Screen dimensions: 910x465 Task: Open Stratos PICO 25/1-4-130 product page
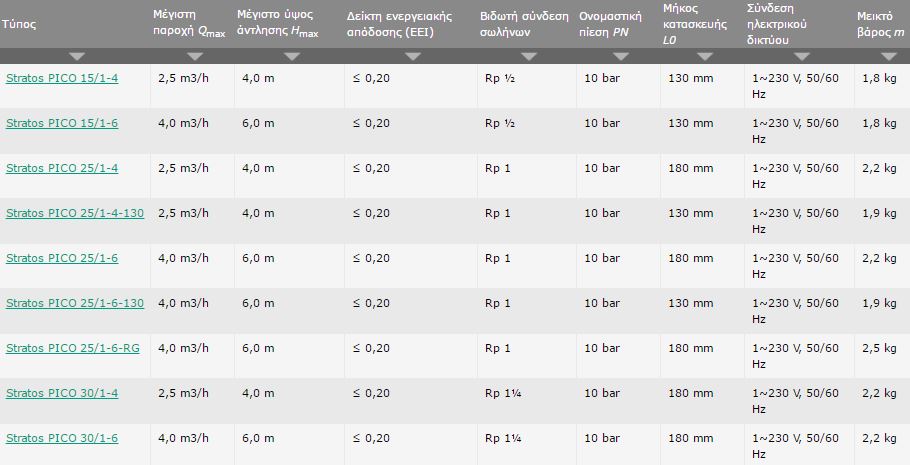[75, 213]
